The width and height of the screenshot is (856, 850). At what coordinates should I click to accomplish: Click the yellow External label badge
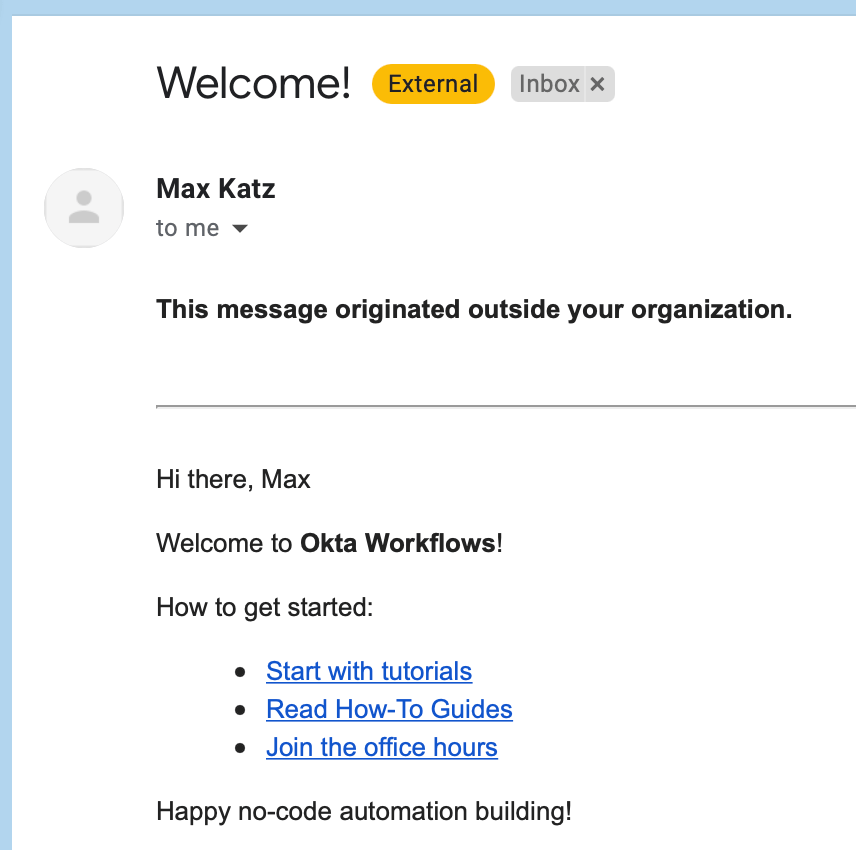point(433,84)
